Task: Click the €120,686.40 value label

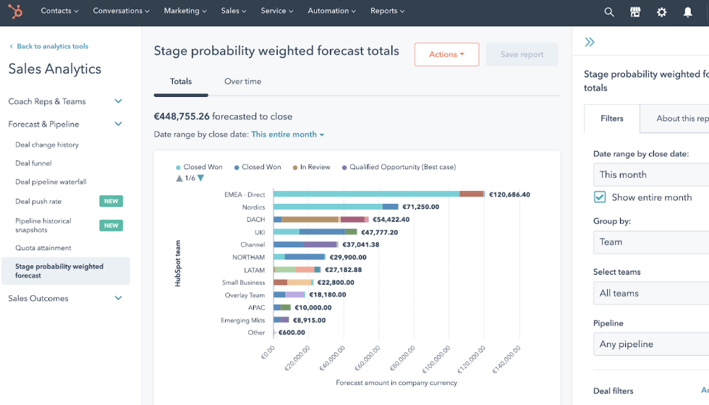Action: (x=510, y=194)
